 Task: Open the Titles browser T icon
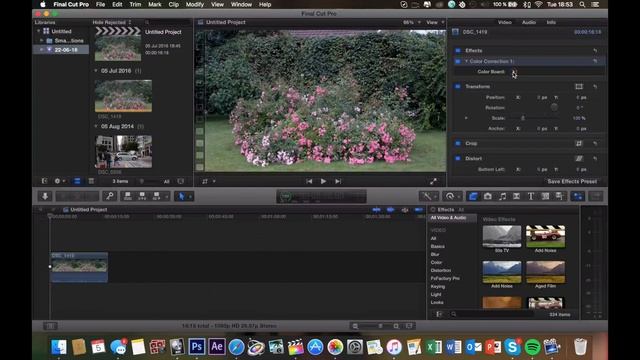pyautogui.click(x=531, y=196)
